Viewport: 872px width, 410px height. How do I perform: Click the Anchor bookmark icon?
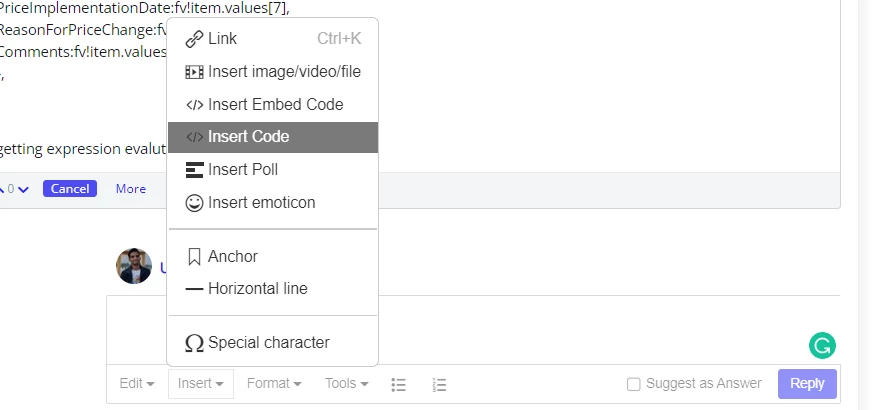[194, 256]
